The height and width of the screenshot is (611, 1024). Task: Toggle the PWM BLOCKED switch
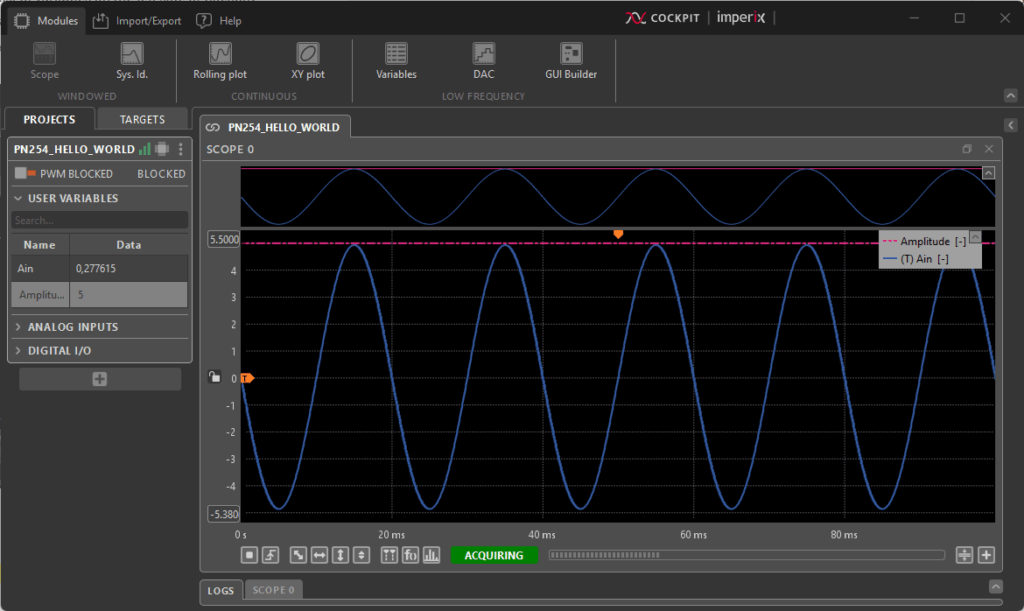[x=25, y=174]
